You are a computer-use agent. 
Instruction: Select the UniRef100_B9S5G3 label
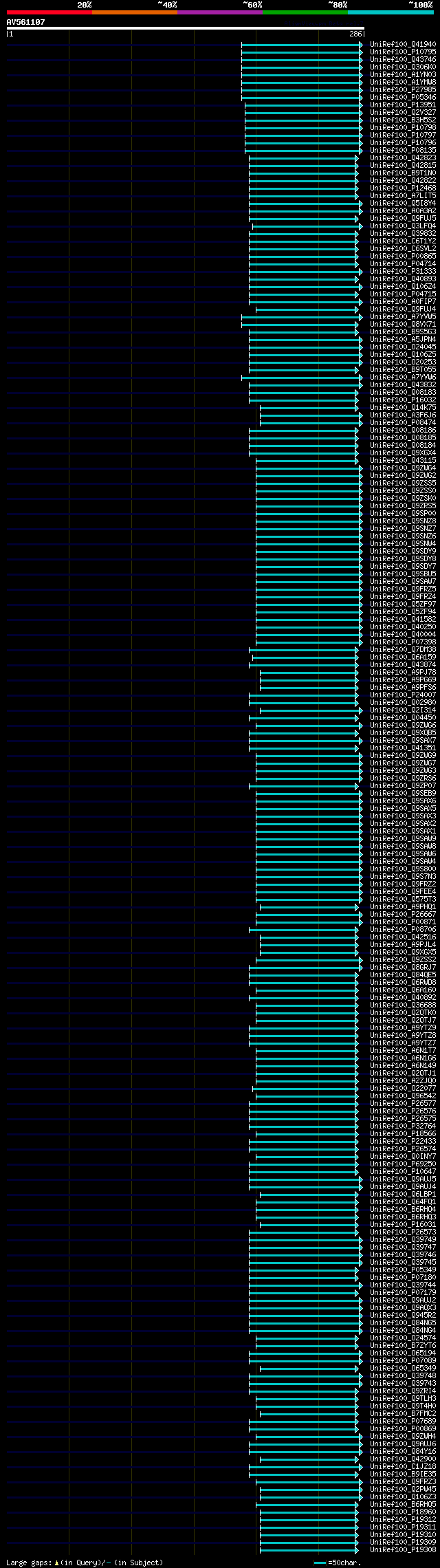point(403,331)
